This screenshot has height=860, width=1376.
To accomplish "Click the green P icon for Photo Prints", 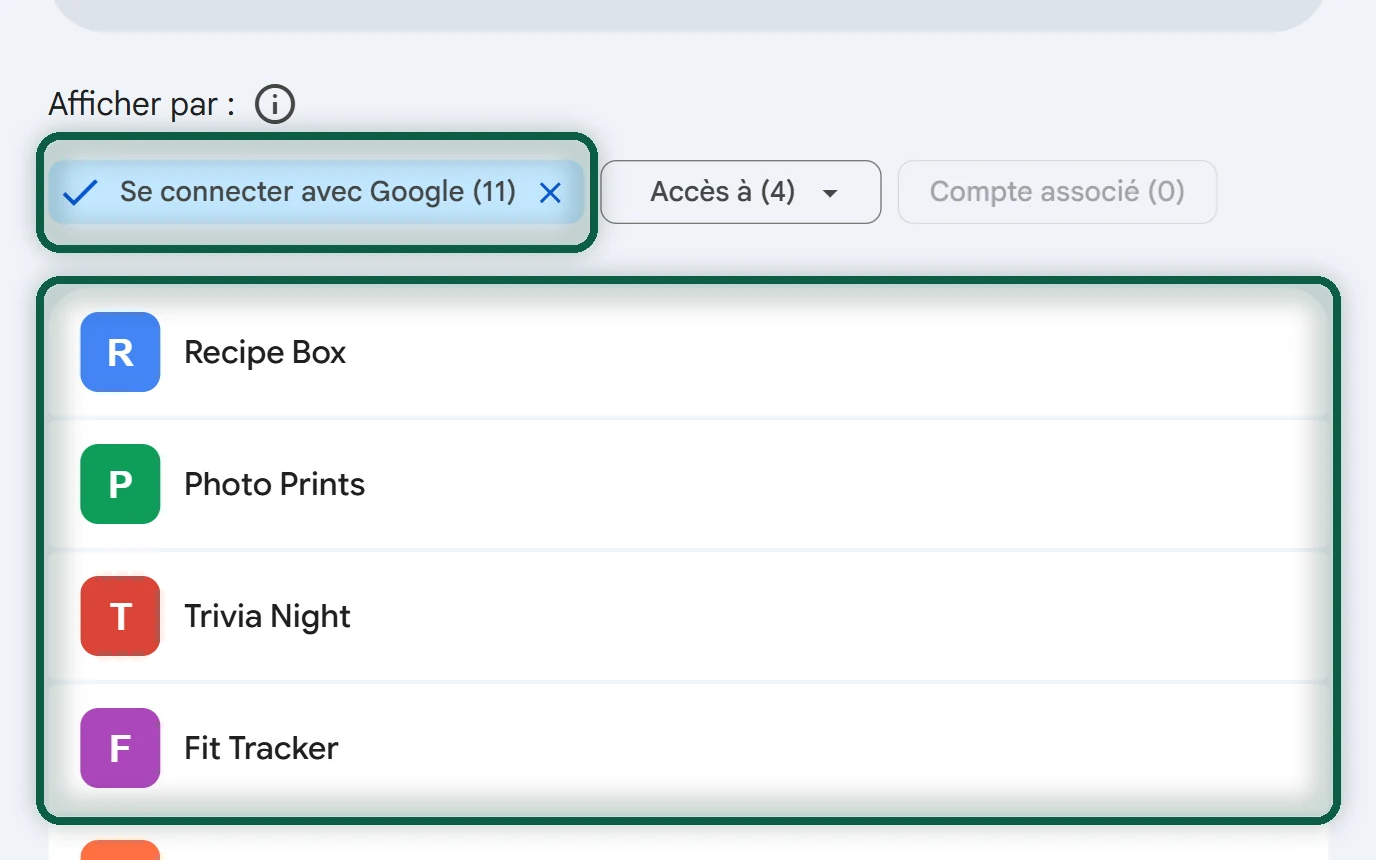I will click(x=120, y=484).
